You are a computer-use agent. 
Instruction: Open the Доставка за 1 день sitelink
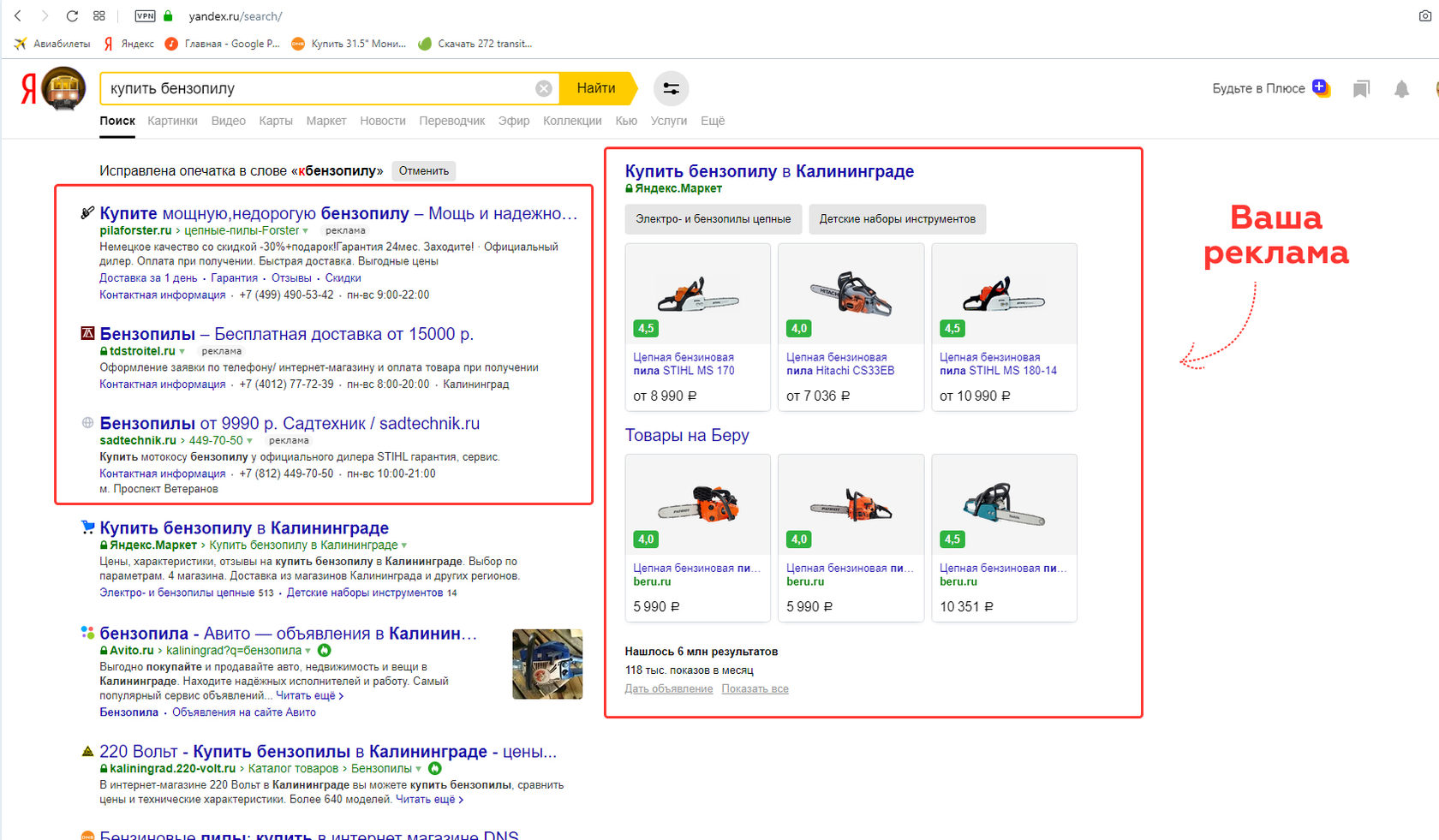tap(148, 278)
